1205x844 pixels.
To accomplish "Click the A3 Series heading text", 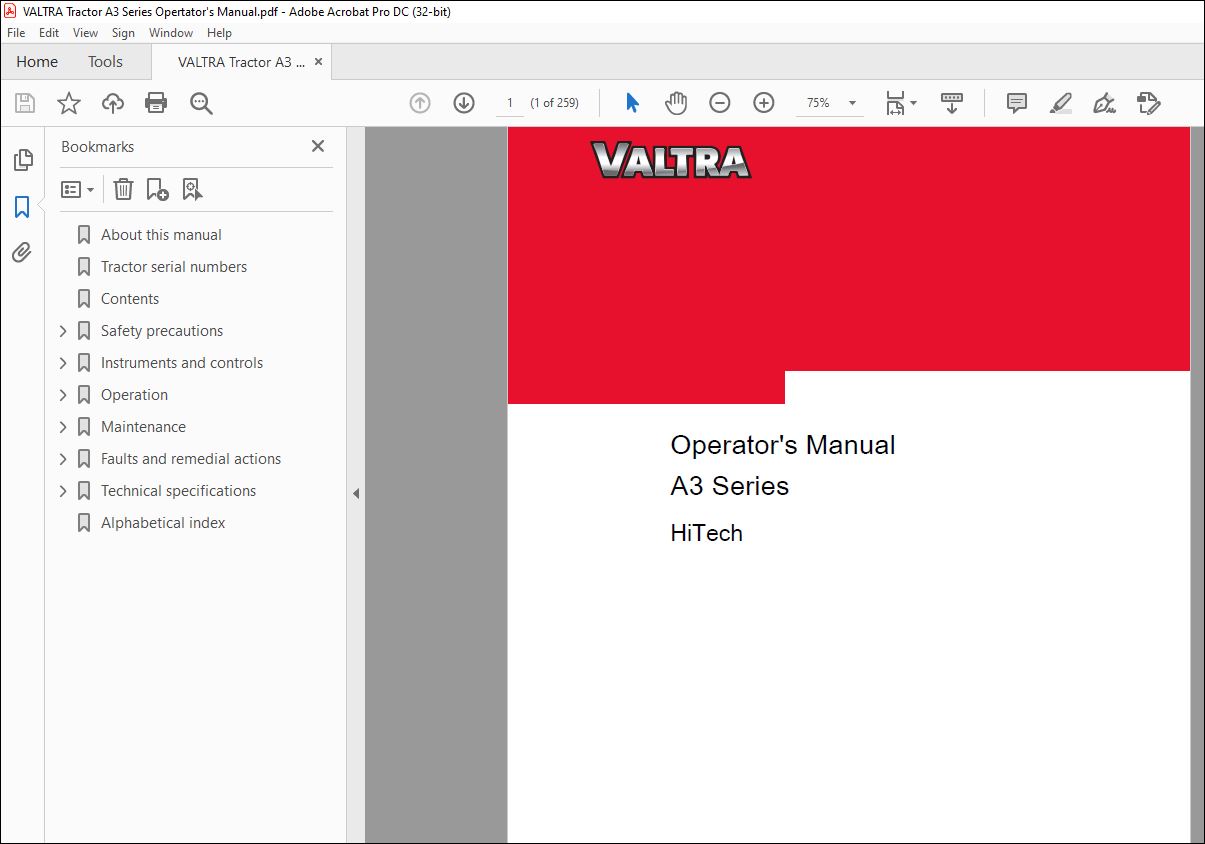I will [x=730, y=486].
